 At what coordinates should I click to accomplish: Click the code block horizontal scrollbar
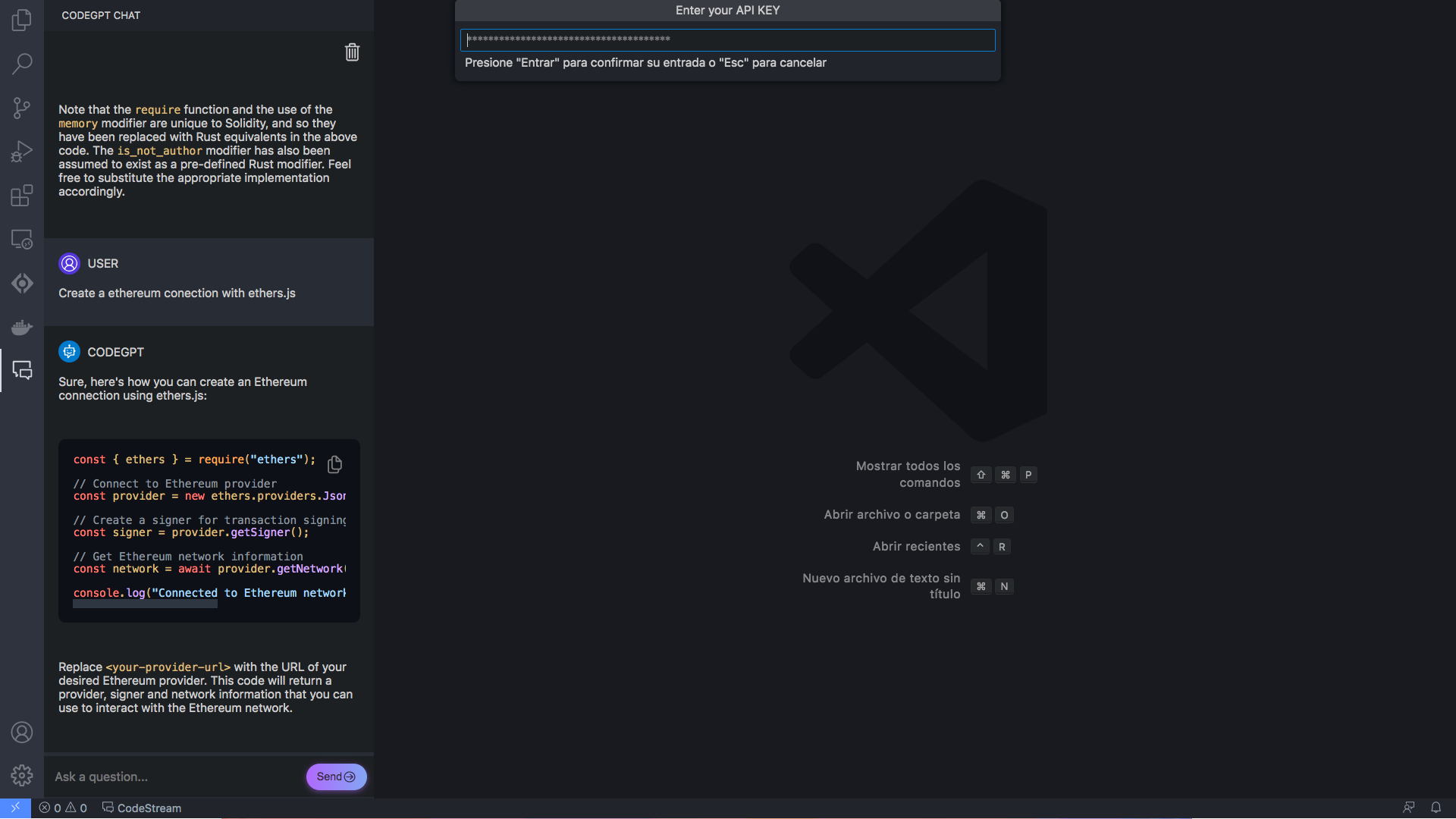(145, 604)
